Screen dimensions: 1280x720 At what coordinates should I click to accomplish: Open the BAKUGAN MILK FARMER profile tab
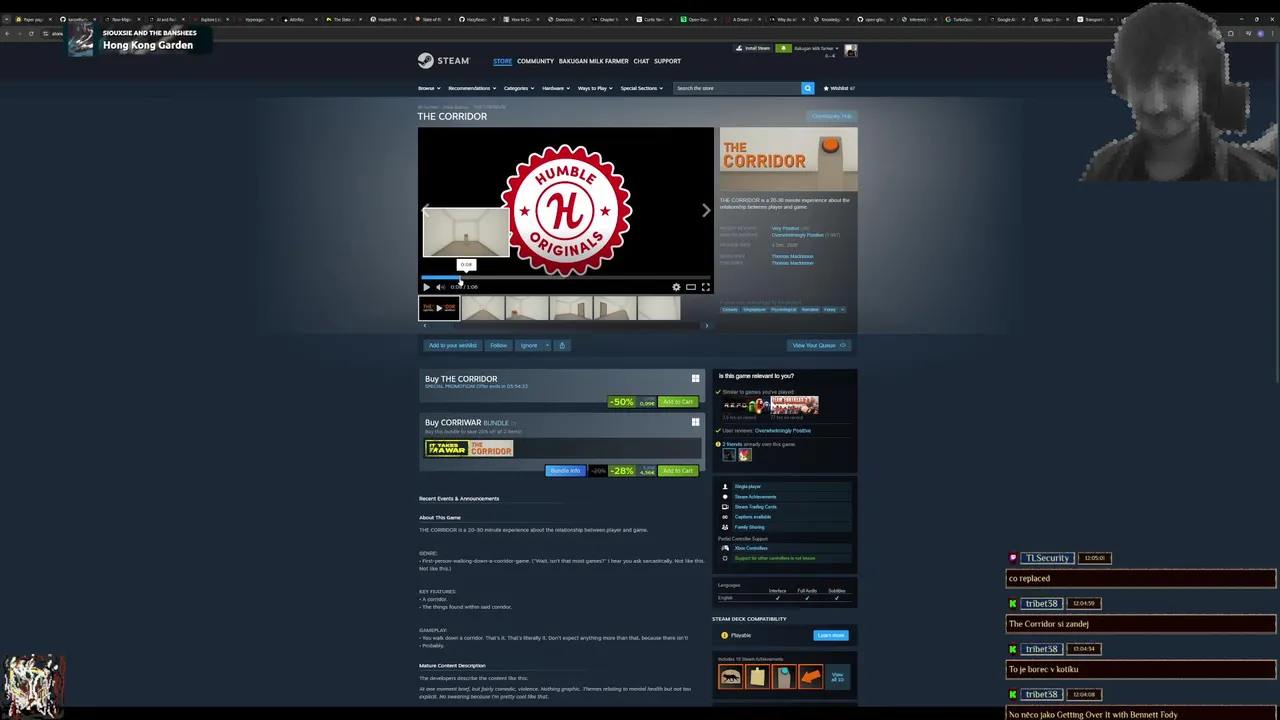[593, 61]
